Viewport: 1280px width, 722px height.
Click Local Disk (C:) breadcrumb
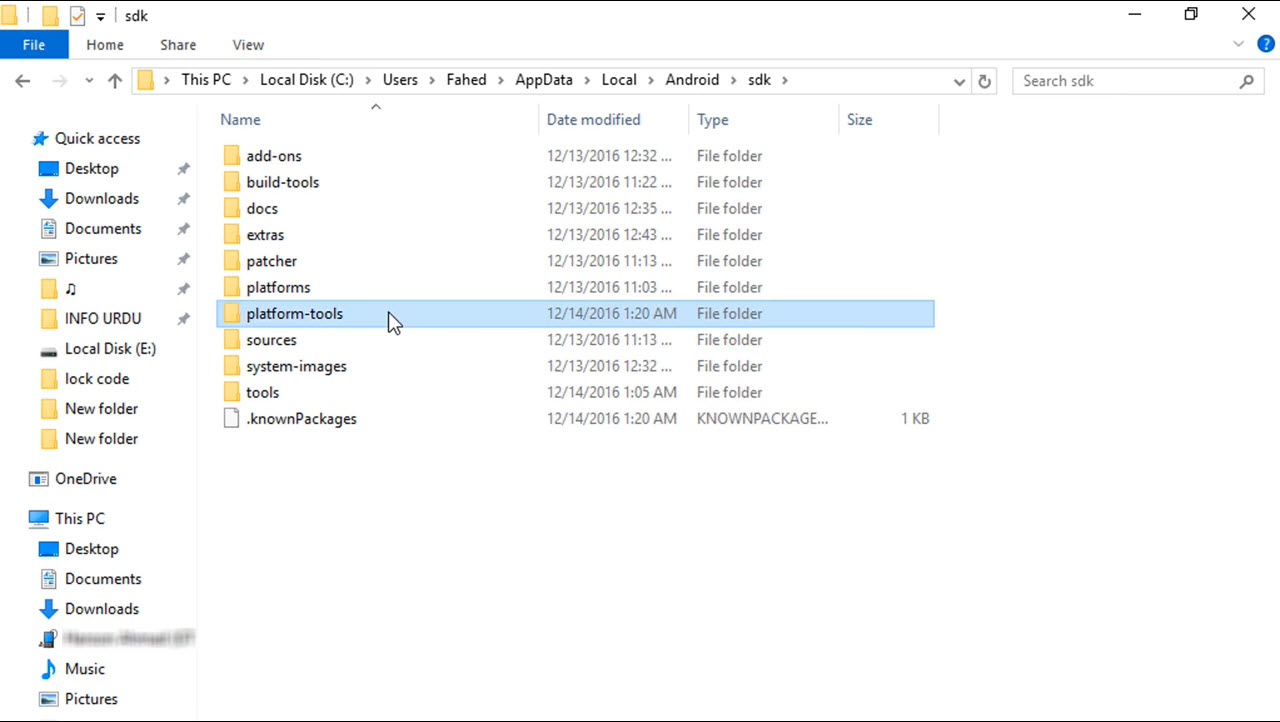(307, 80)
